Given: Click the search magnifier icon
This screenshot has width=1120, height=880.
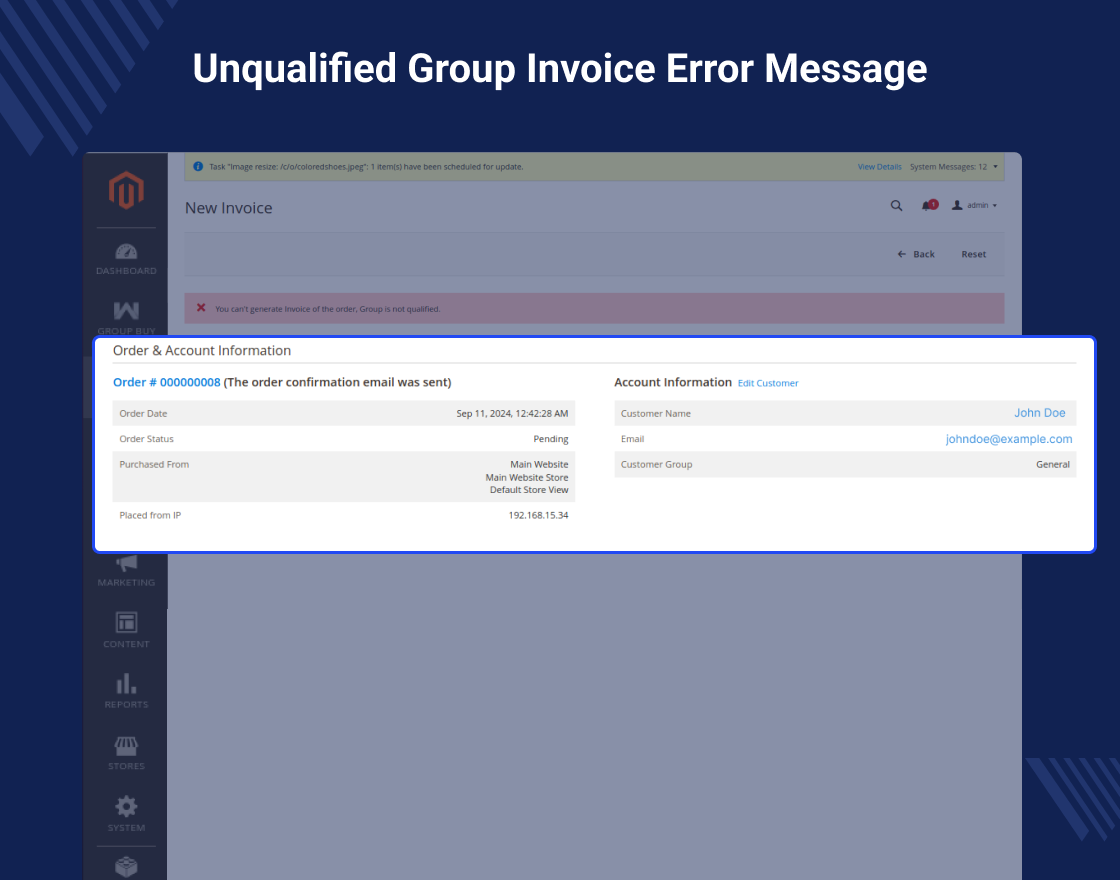Looking at the screenshot, I should pyautogui.click(x=896, y=206).
